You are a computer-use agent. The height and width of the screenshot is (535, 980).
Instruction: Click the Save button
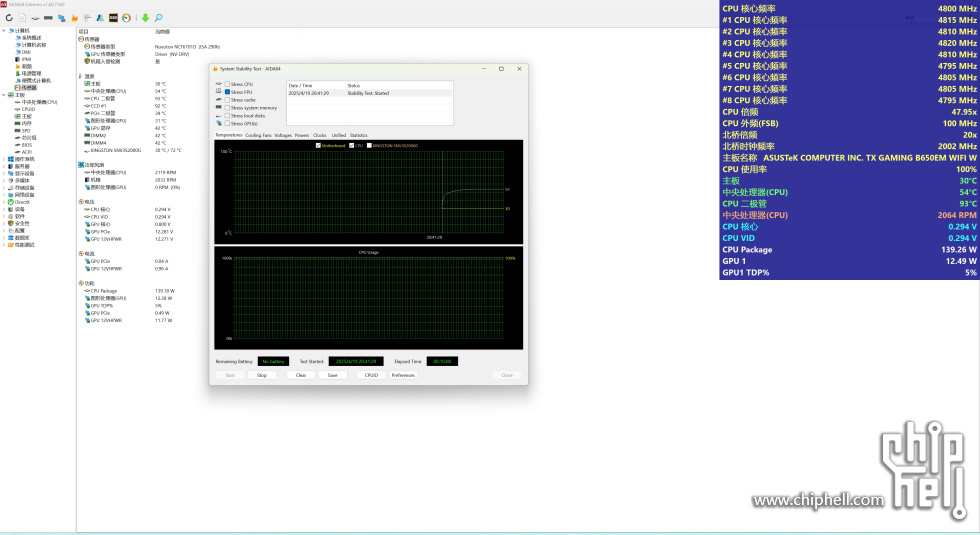coord(332,375)
